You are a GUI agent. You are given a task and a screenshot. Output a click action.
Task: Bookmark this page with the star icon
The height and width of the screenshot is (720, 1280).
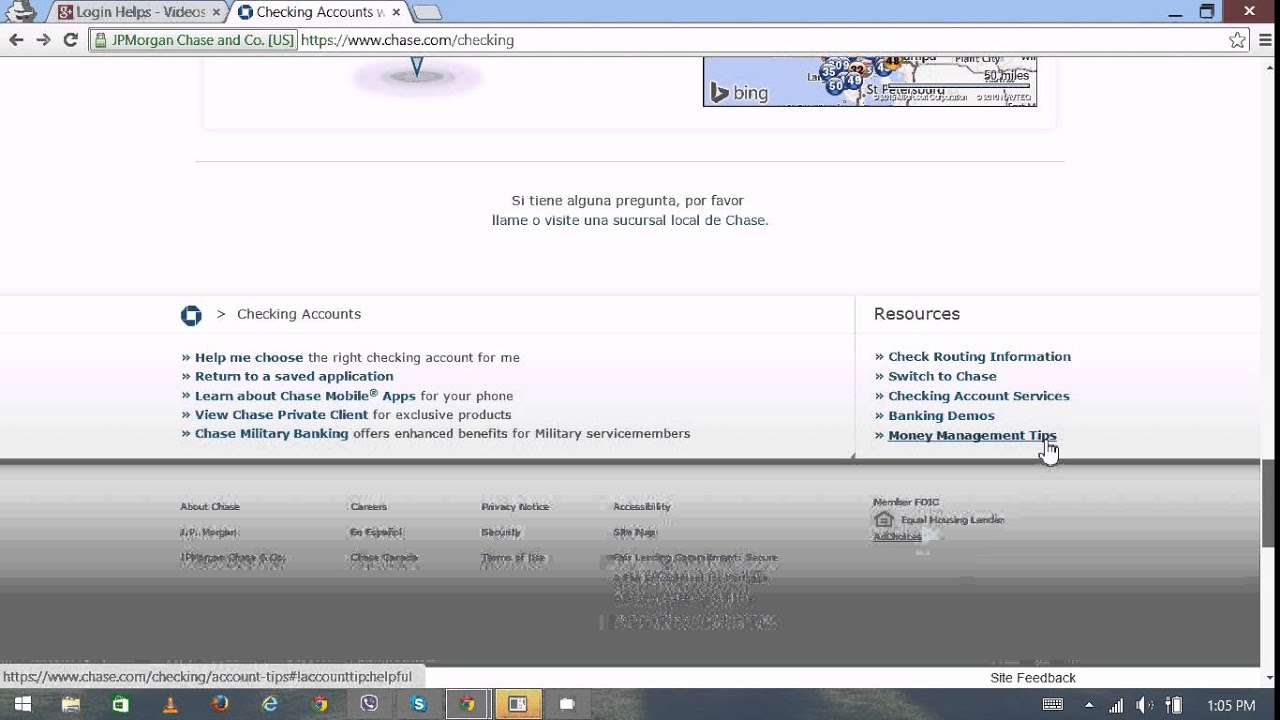coord(1237,40)
